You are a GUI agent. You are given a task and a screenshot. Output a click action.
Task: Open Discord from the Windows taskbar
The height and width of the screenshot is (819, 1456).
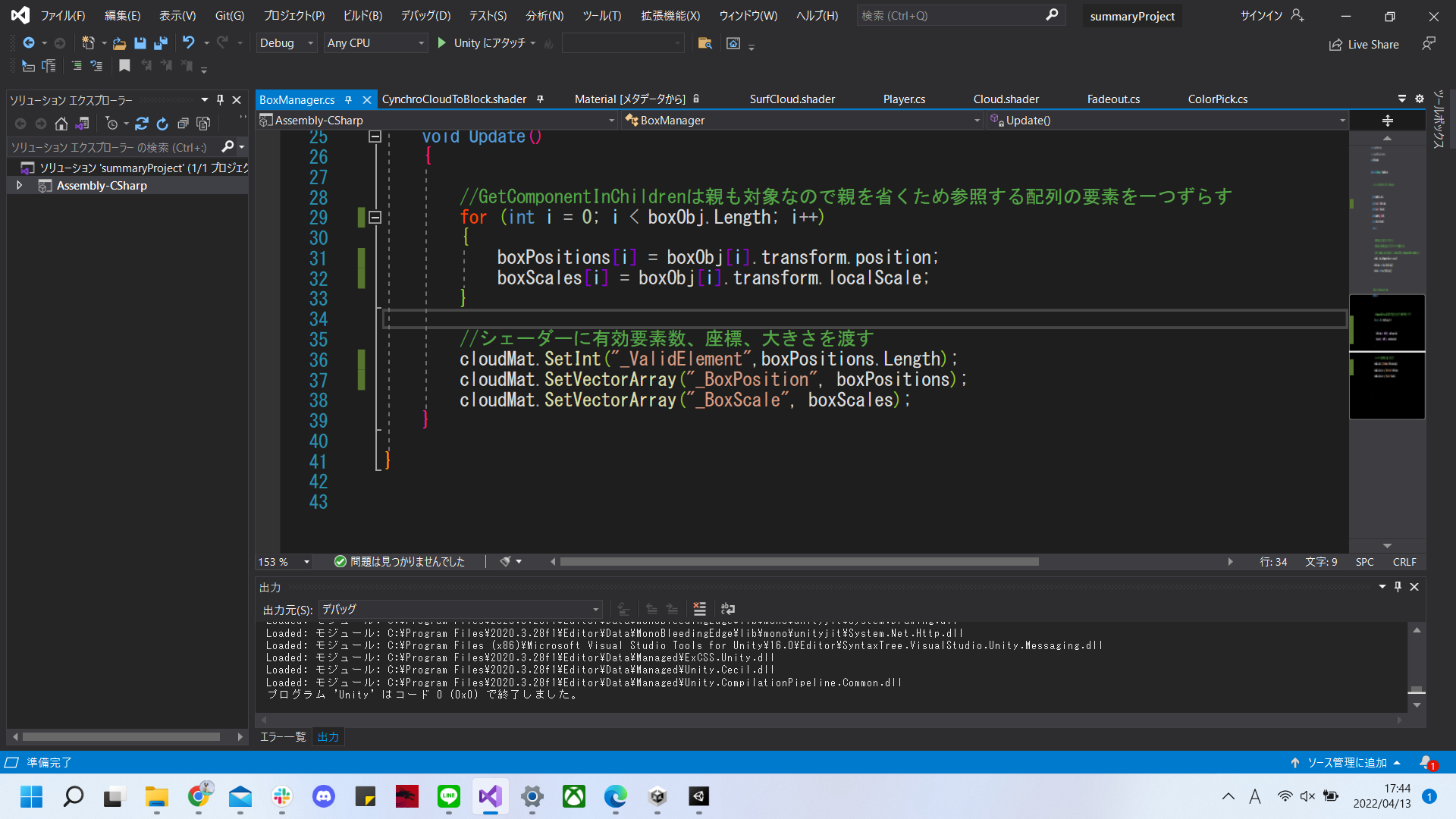[324, 796]
